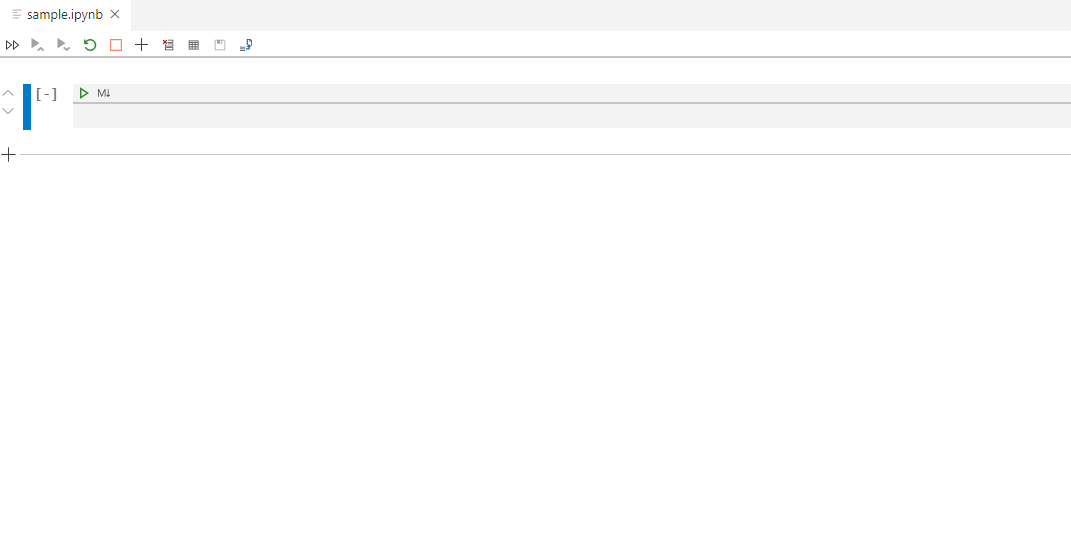Focus the empty cell code editor
The height and width of the screenshot is (553, 1071).
coord(572,116)
